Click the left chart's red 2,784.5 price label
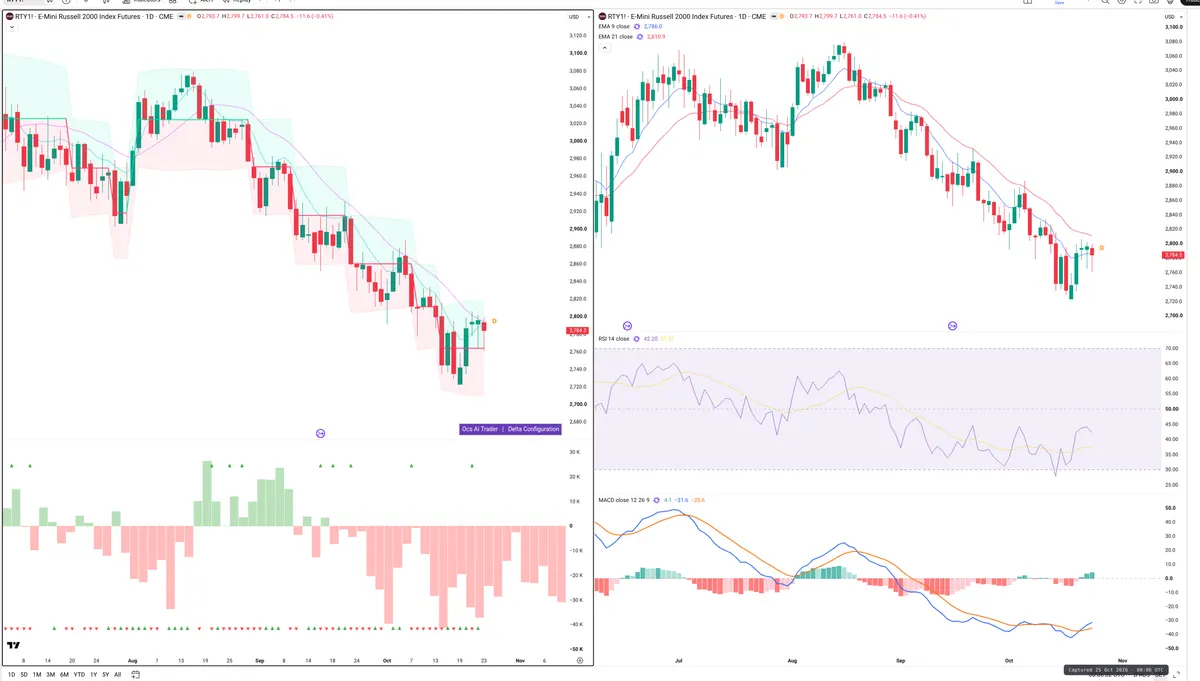The height and width of the screenshot is (681, 1200). [x=577, y=330]
